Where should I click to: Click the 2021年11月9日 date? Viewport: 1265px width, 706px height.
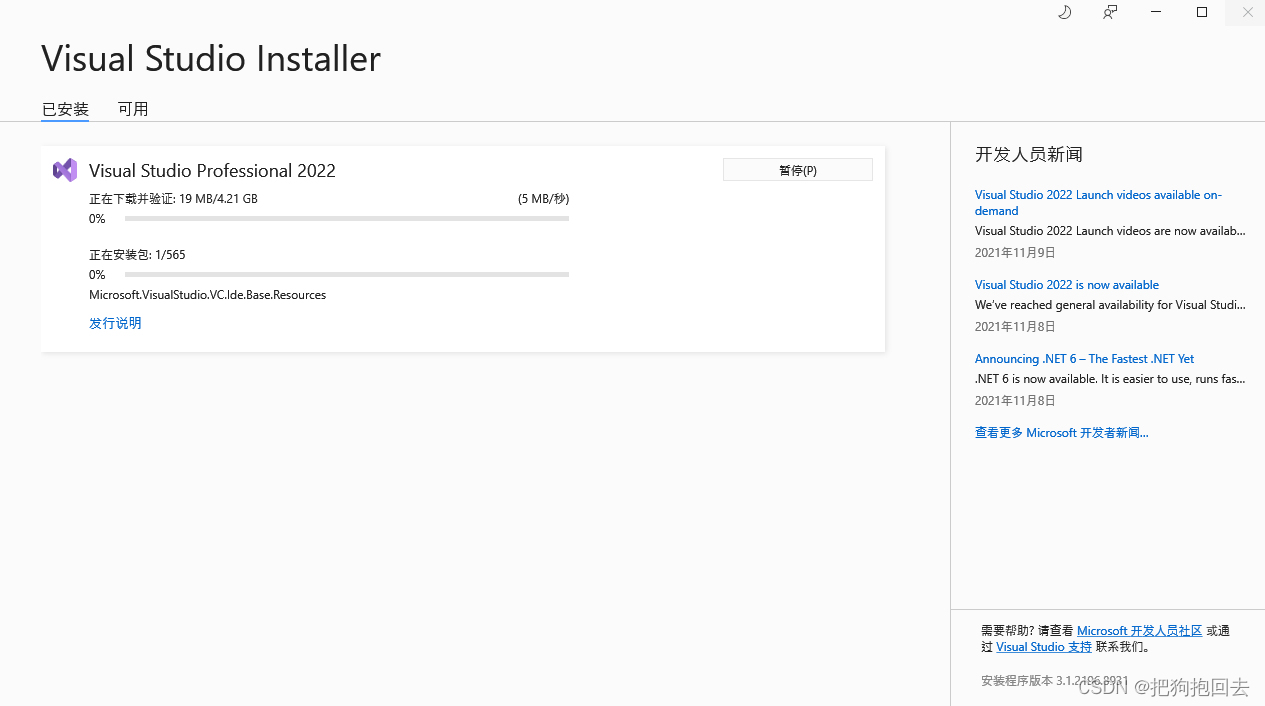pos(1015,253)
